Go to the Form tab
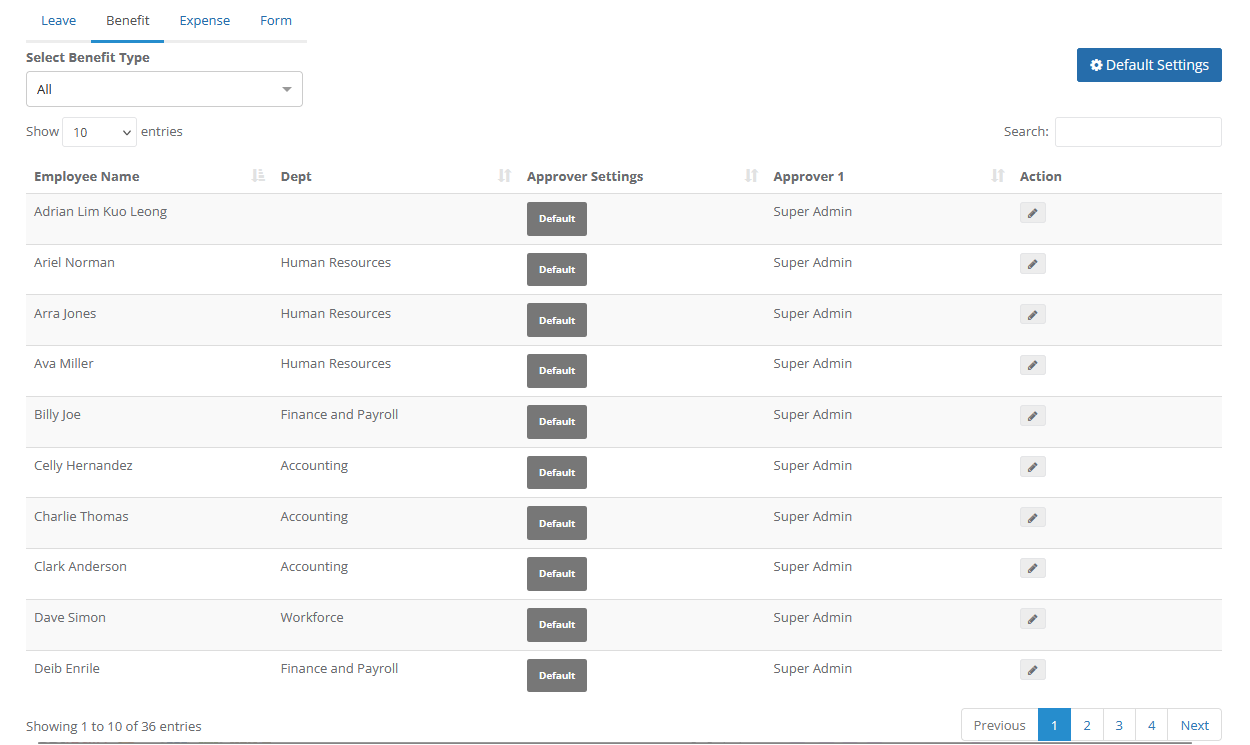 click(276, 20)
